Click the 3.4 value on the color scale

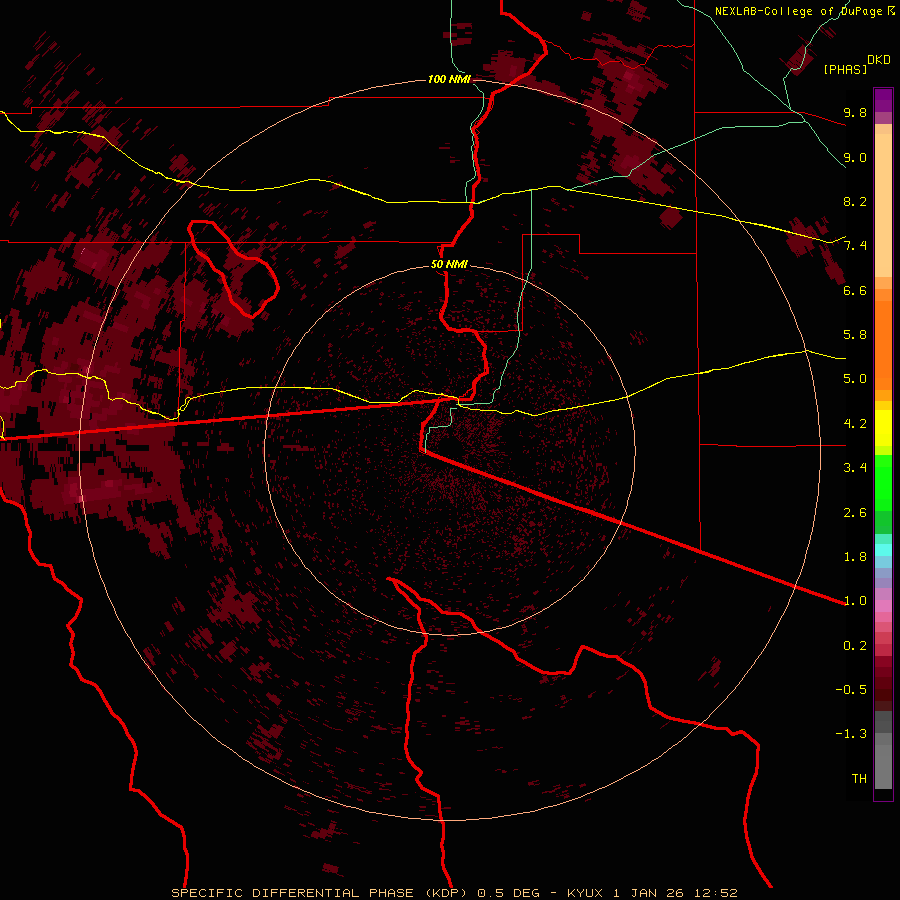pos(855,468)
